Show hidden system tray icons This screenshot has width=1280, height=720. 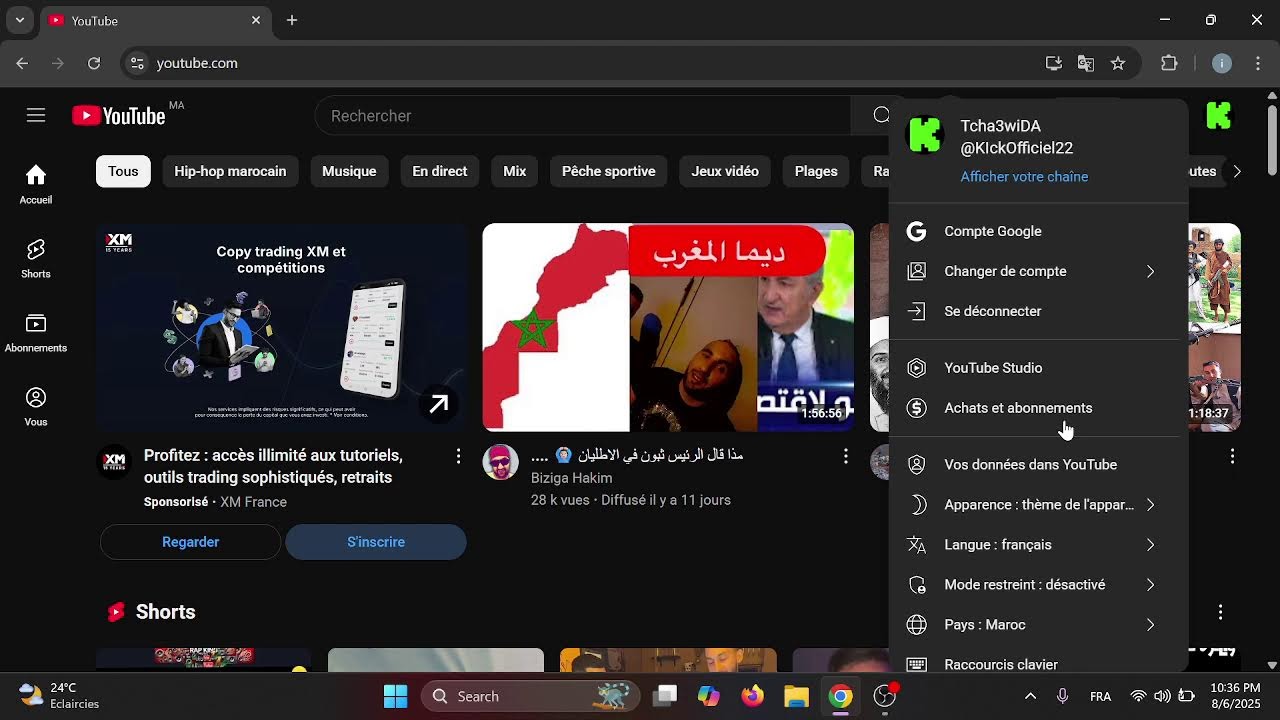(1030, 696)
